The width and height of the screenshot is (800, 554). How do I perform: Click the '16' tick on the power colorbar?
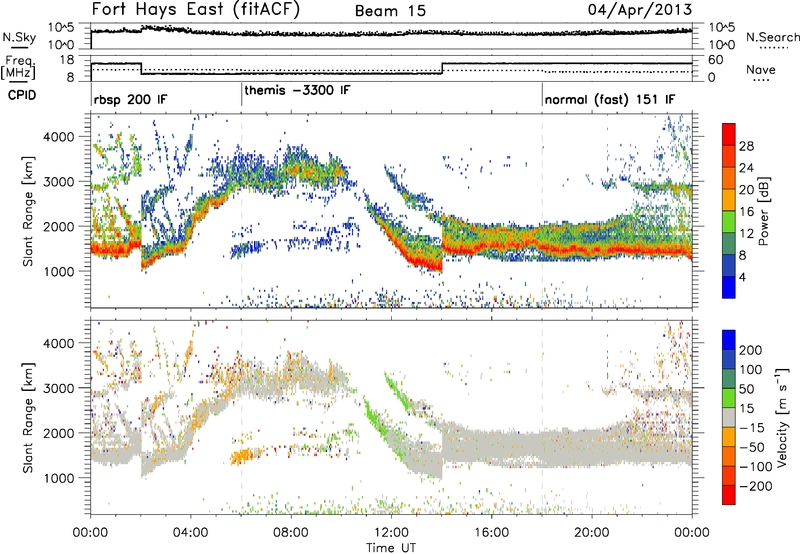pyautogui.click(x=746, y=212)
